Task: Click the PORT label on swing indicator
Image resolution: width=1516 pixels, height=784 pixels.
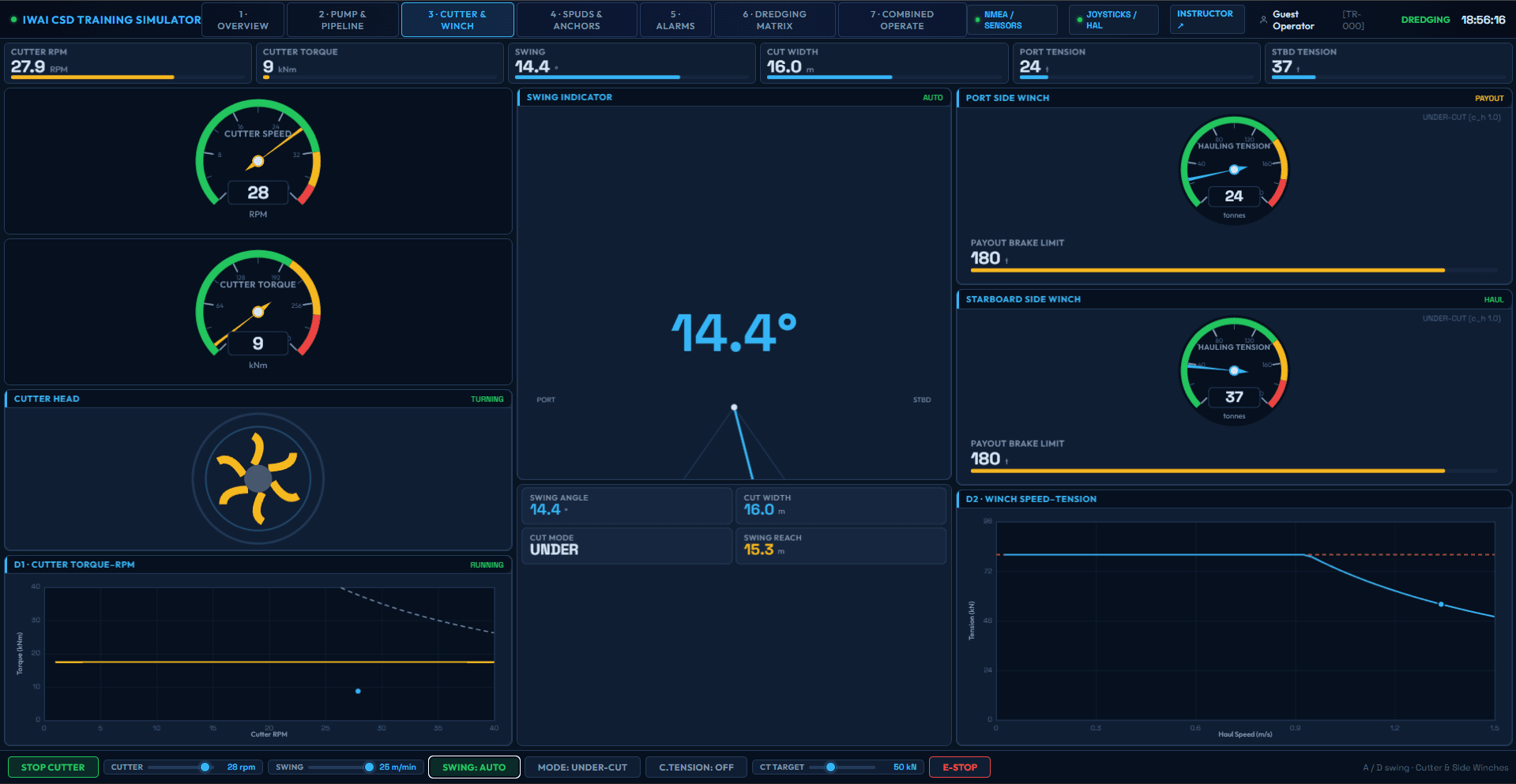Action: 546,400
